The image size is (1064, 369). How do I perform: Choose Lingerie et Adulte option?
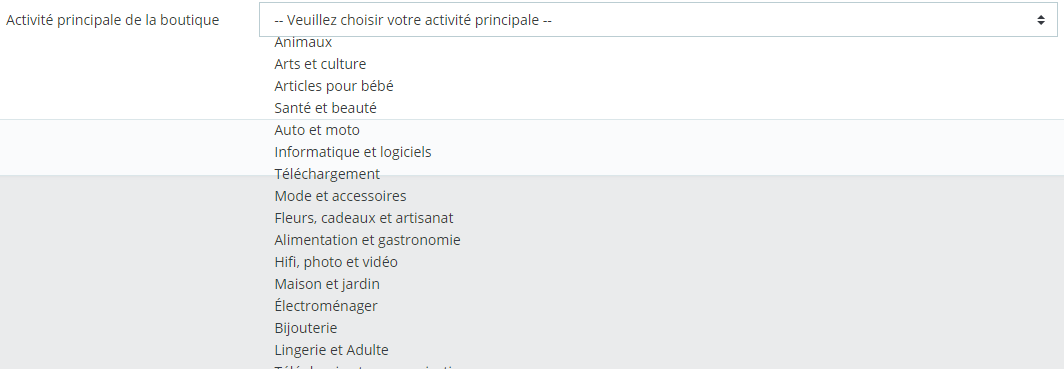click(x=331, y=350)
